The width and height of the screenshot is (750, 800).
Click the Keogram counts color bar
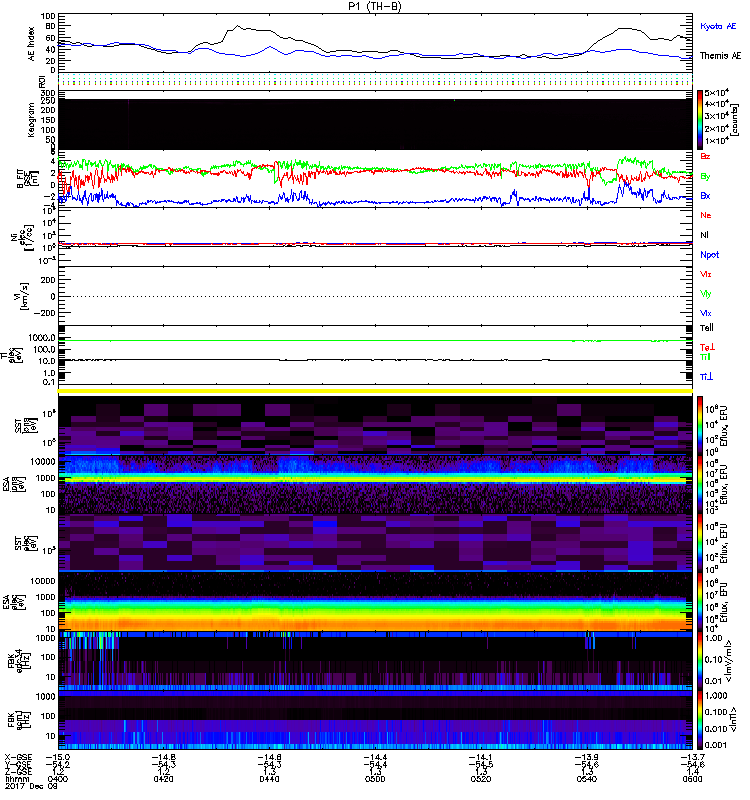[701, 120]
